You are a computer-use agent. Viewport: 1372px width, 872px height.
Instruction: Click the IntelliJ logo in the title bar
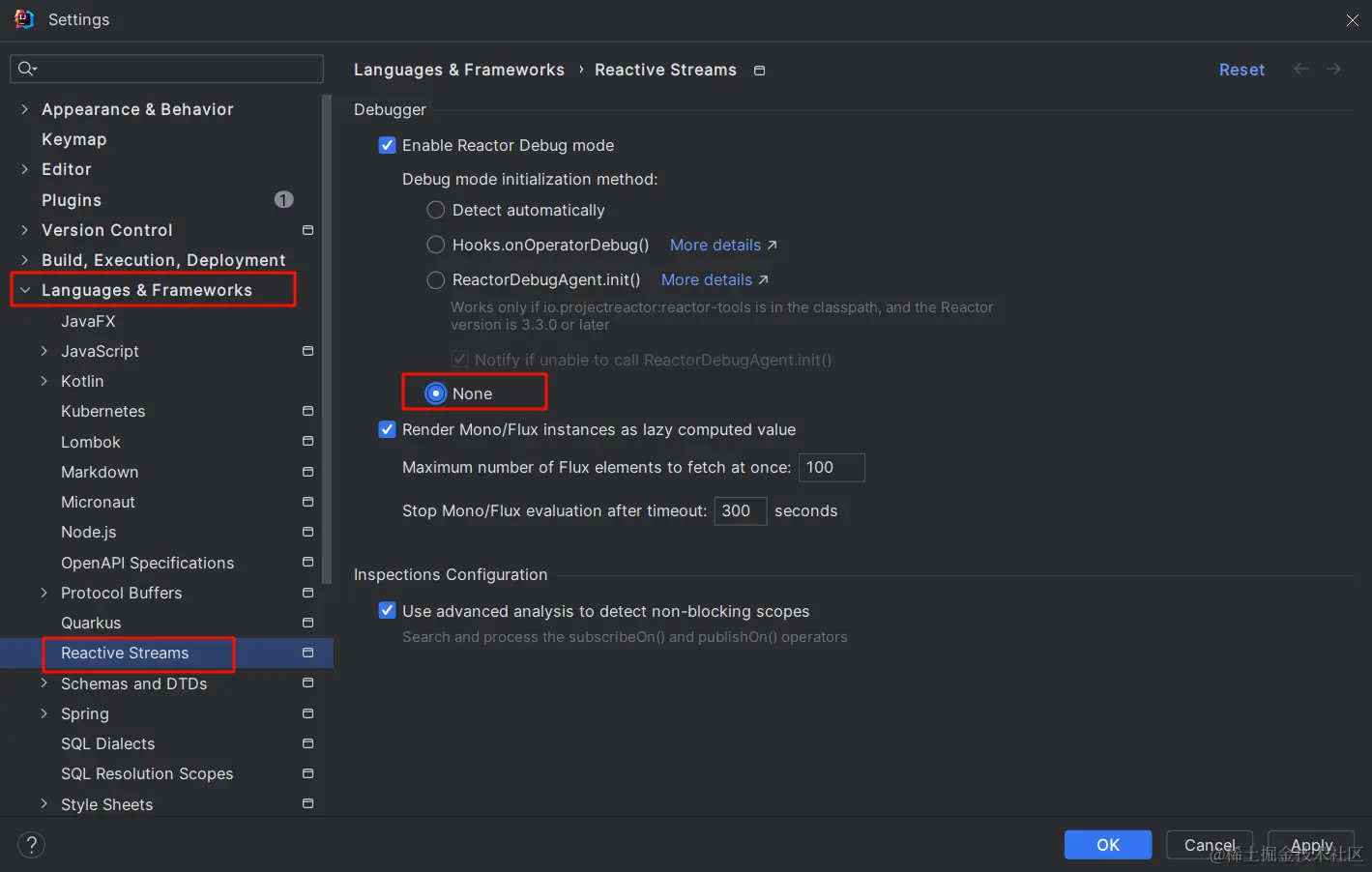(24, 19)
